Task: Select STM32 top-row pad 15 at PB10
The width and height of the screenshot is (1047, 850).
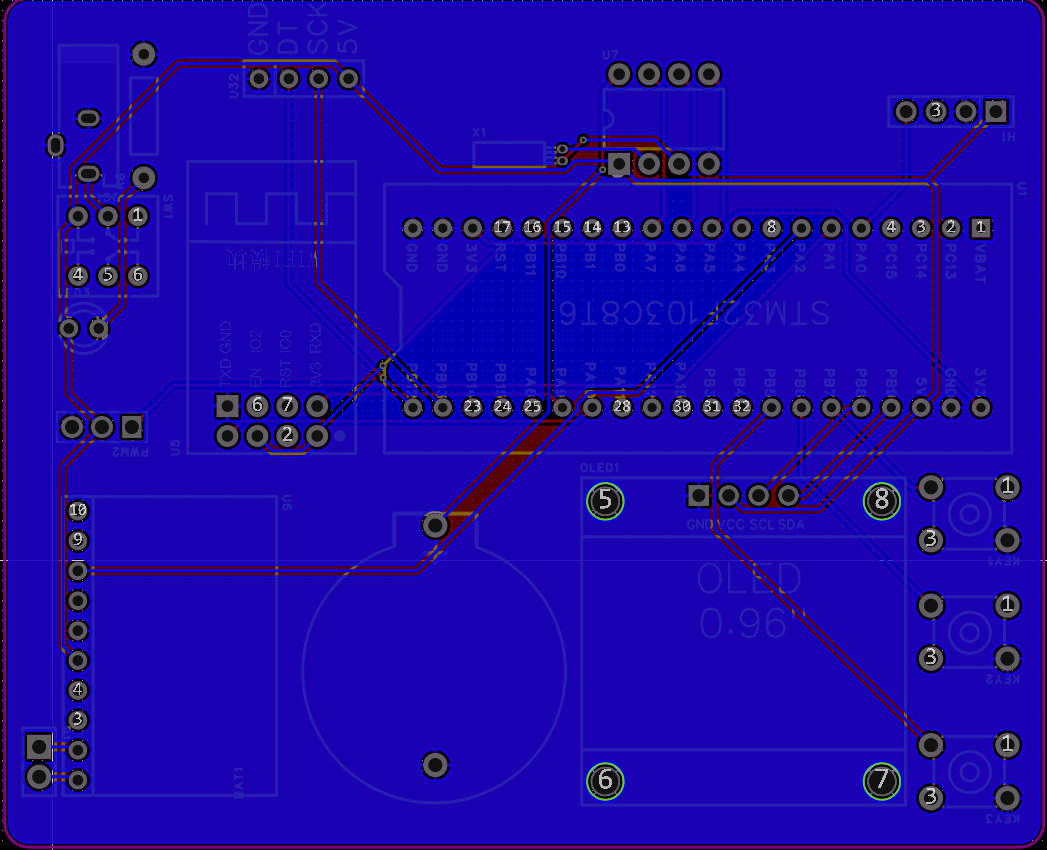Action: [562, 228]
